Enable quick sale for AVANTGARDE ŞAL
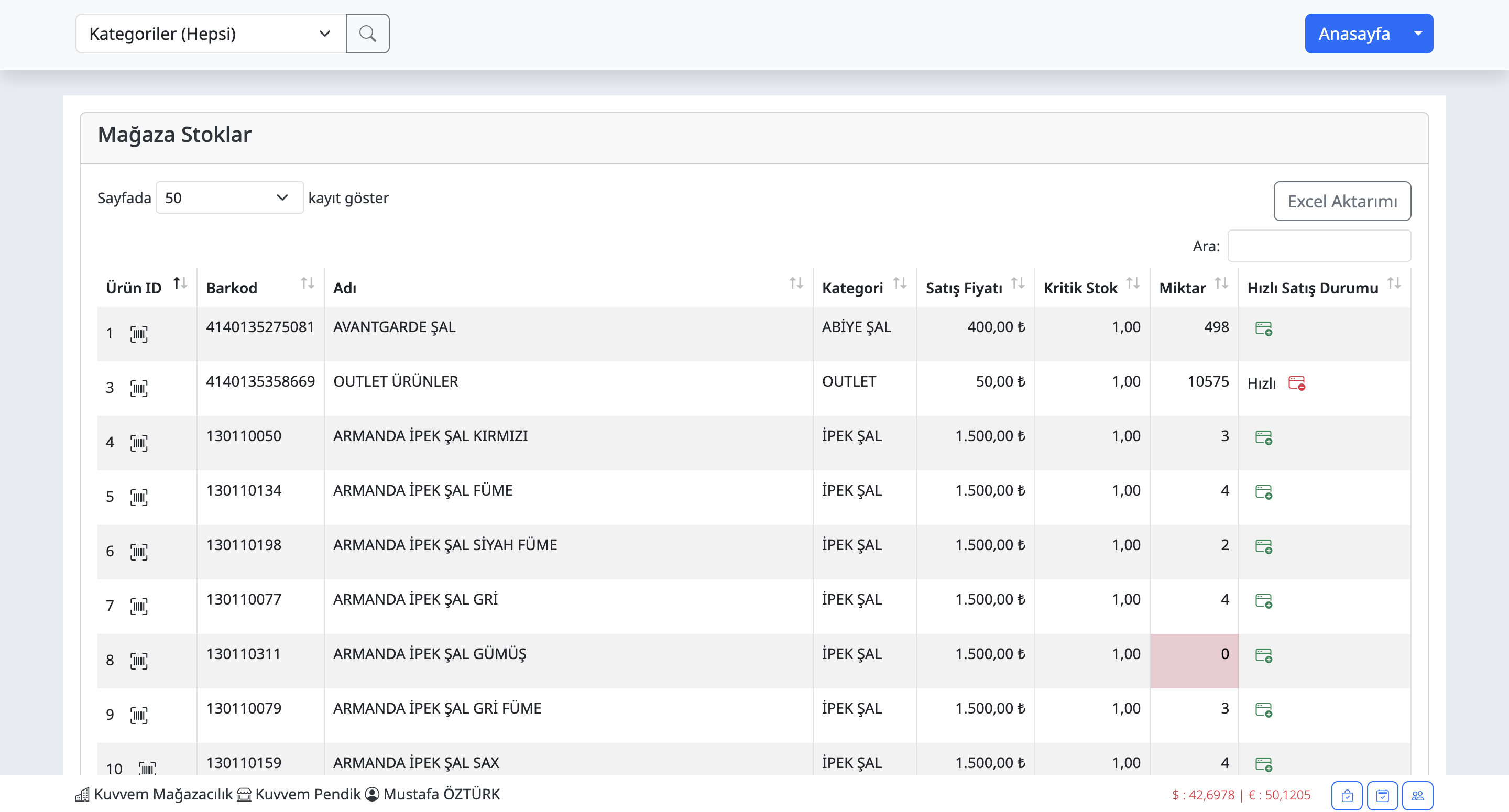The width and height of the screenshot is (1509, 812). 1264,328
